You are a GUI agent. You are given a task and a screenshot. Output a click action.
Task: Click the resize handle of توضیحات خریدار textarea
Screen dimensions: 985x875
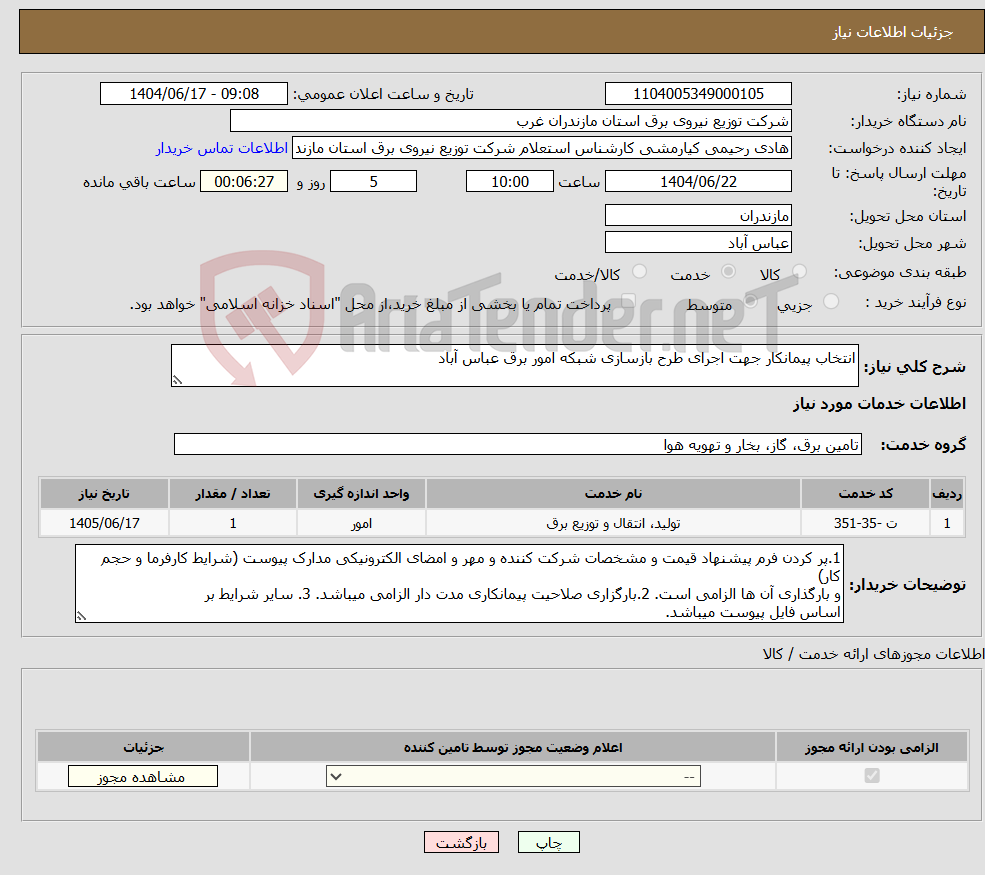(81, 615)
